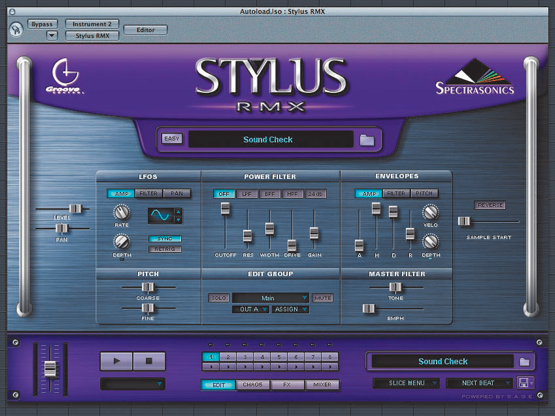The height and width of the screenshot is (416, 555).
Task: Click the play button
Action: [116, 361]
